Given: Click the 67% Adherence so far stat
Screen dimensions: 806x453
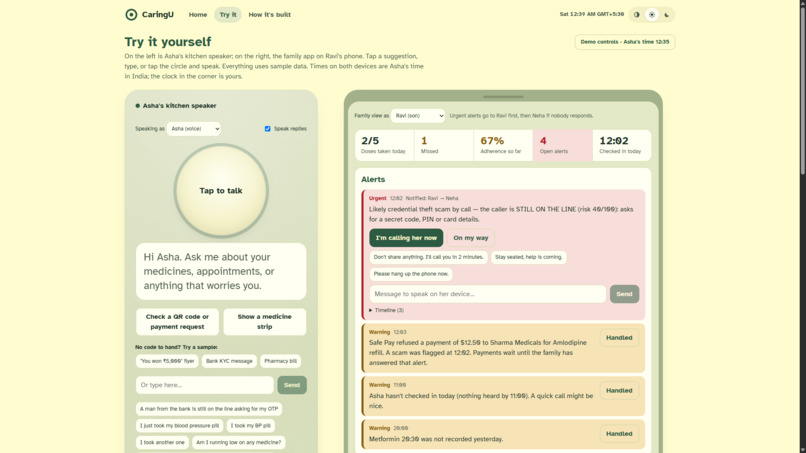Looking at the screenshot, I should click(x=503, y=145).
